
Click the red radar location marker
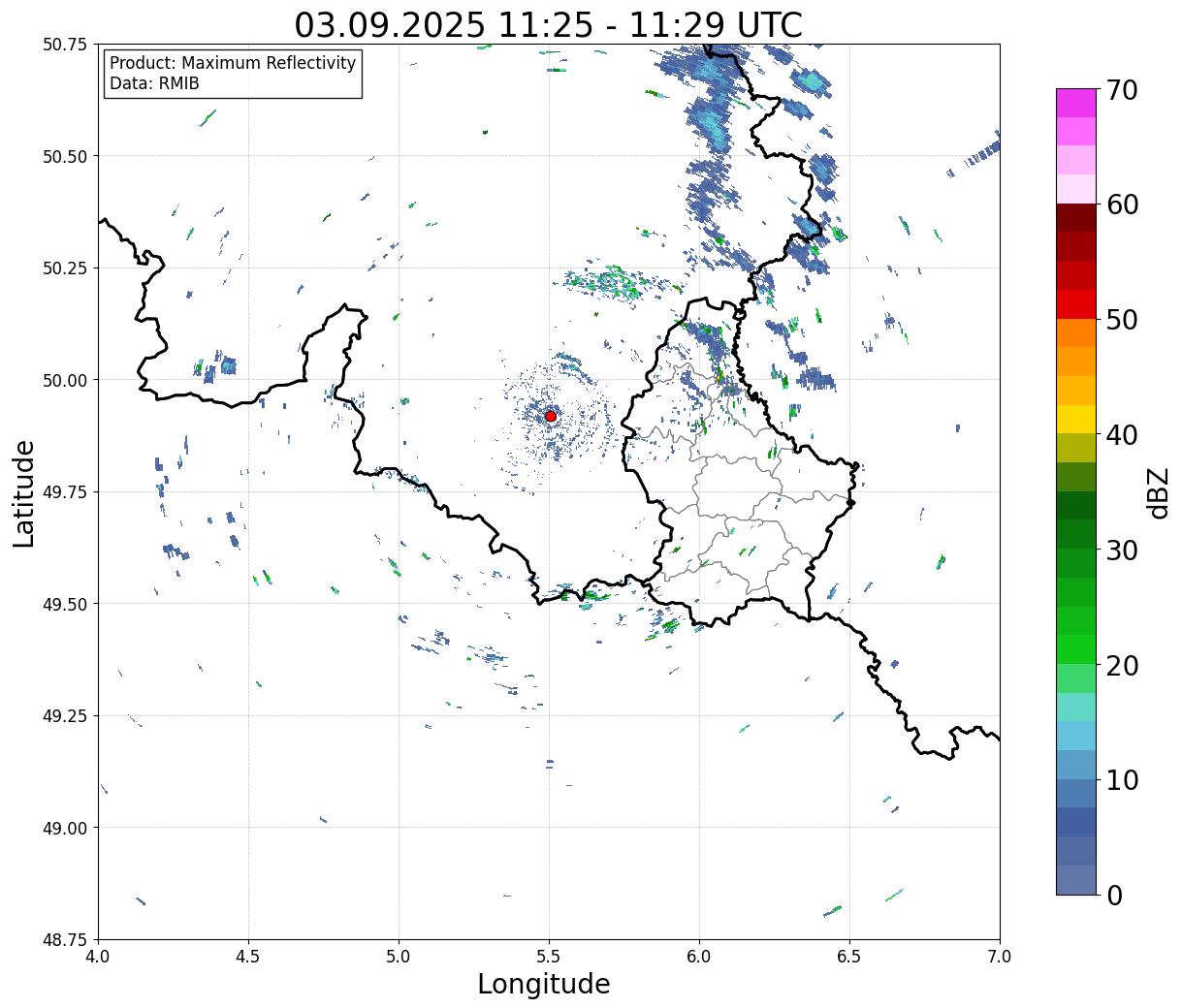(550, 416)
